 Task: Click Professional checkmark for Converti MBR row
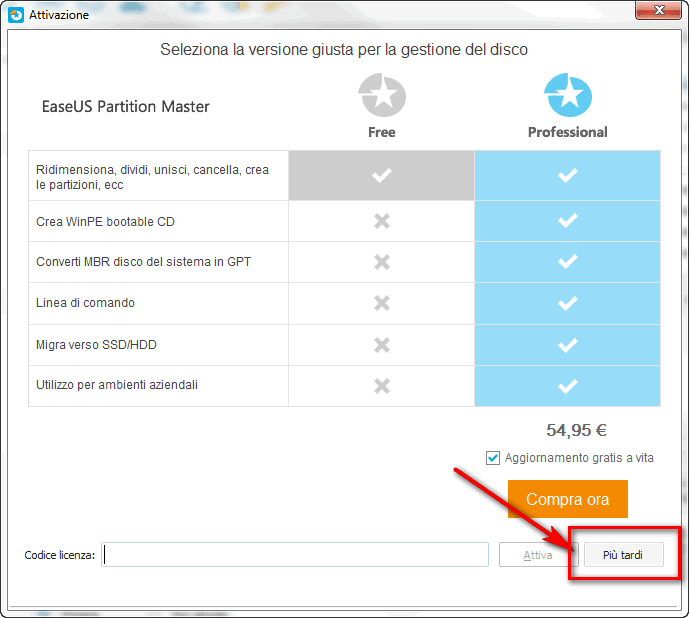coord(568,261)
